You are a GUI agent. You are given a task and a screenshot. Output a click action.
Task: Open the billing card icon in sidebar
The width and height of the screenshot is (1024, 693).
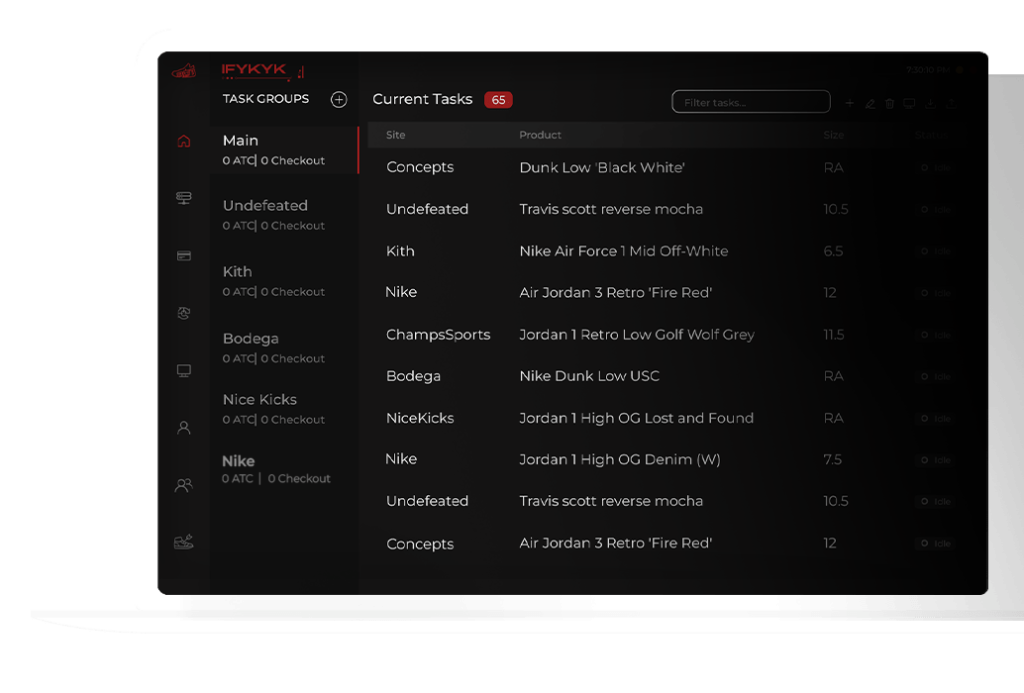pyautogui.click(x=183, y=256)
